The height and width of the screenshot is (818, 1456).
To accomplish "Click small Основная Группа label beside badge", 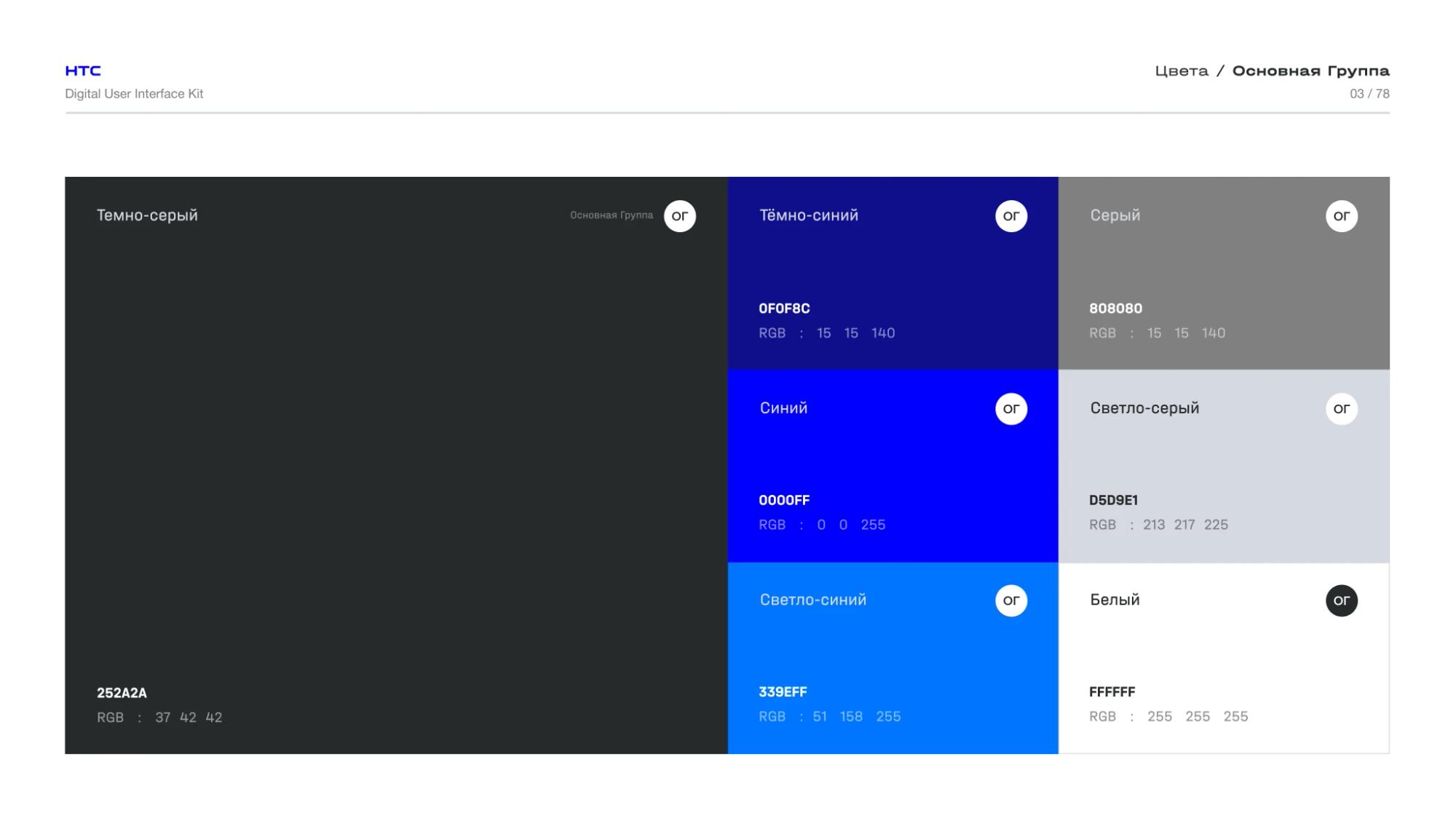I will (612, 215).
